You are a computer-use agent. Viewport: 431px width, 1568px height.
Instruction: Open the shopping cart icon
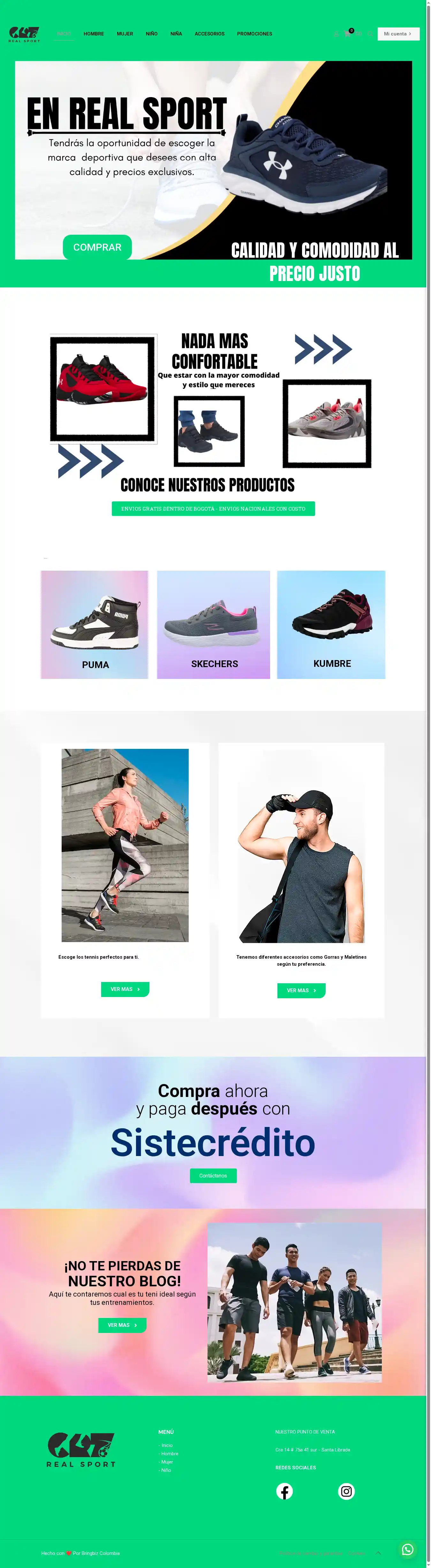347,34
